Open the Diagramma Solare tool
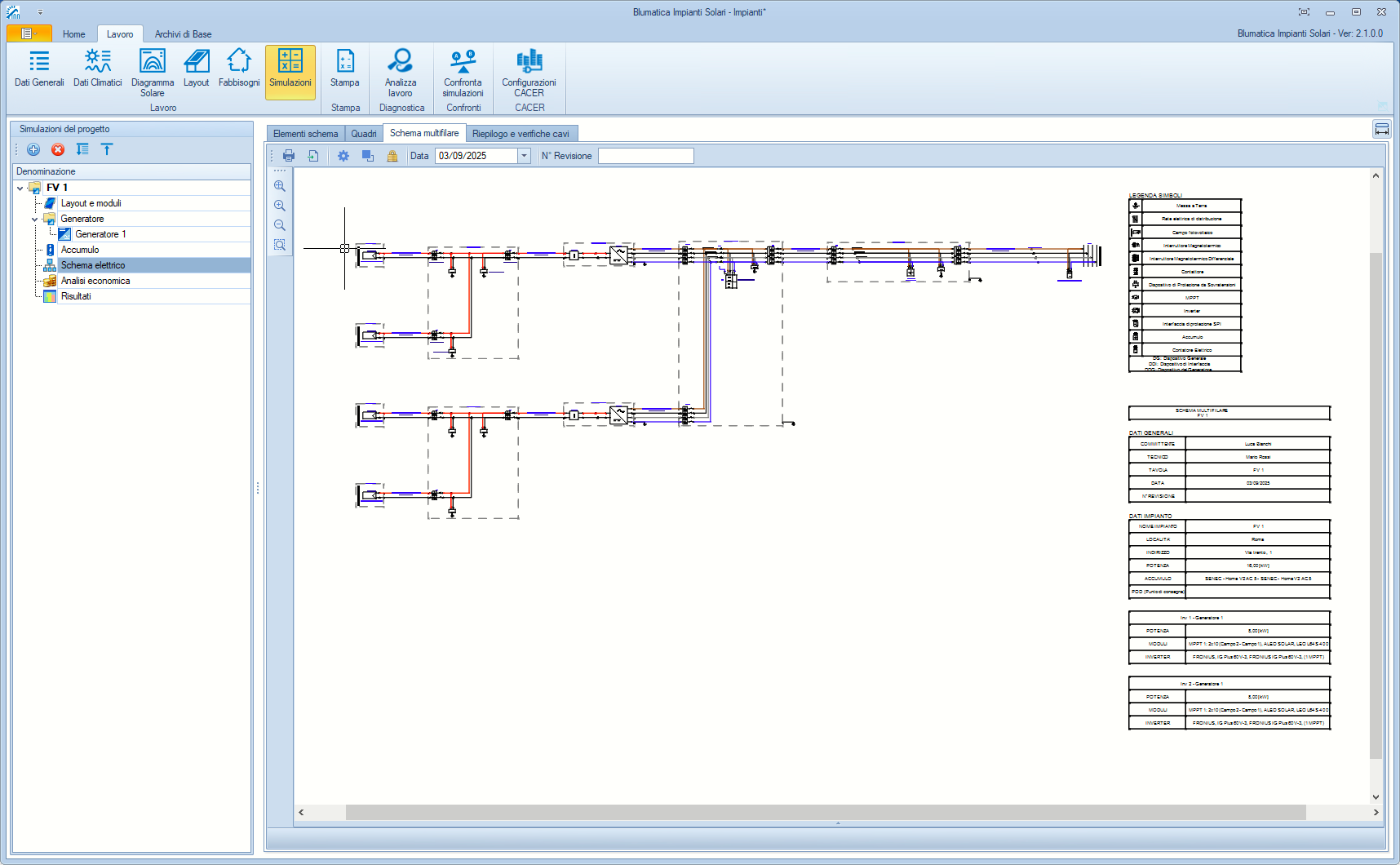The image size is (1400, 865). (x=153, y=72)
